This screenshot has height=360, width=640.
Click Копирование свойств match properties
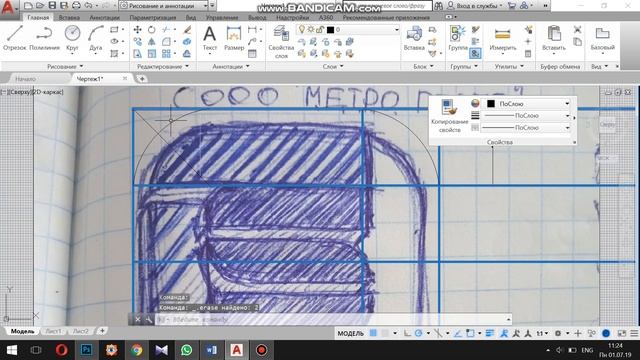(449, 116)
